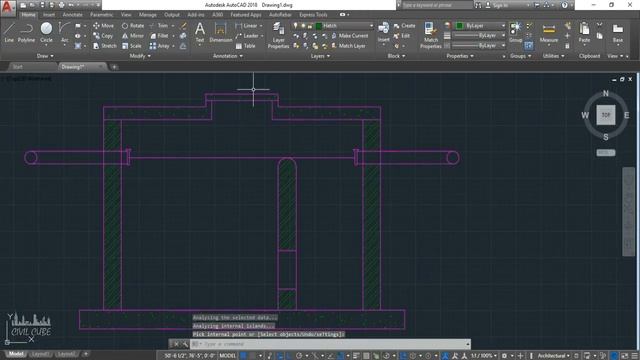Click the Copy tool in Modify

pos(103,36)
